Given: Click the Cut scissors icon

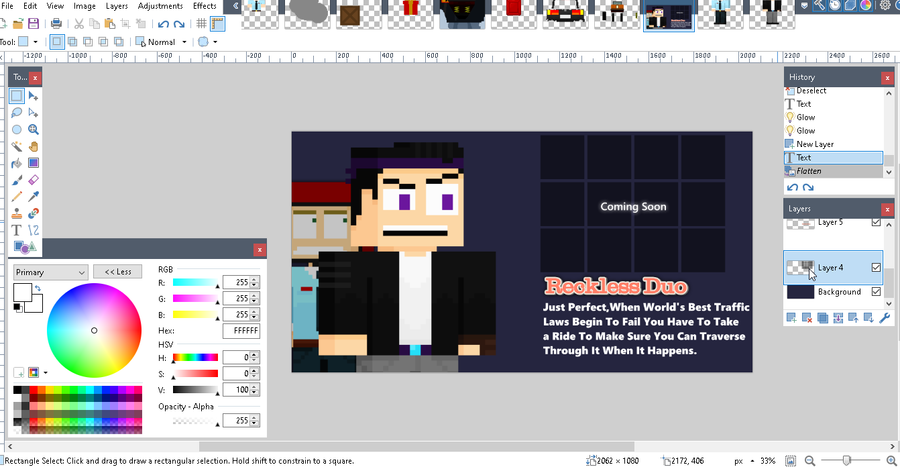Looking at the screenshot, I should click(x=79, y=24).
